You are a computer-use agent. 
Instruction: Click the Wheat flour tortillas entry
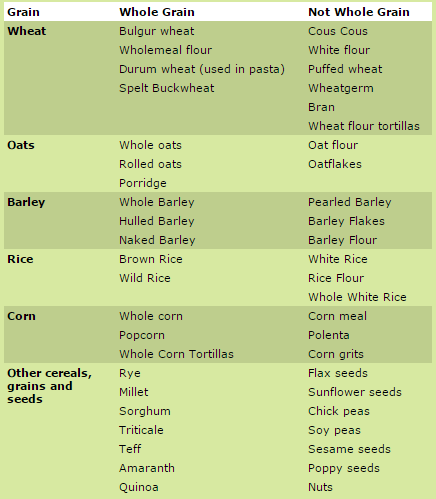tap(364, 126)
